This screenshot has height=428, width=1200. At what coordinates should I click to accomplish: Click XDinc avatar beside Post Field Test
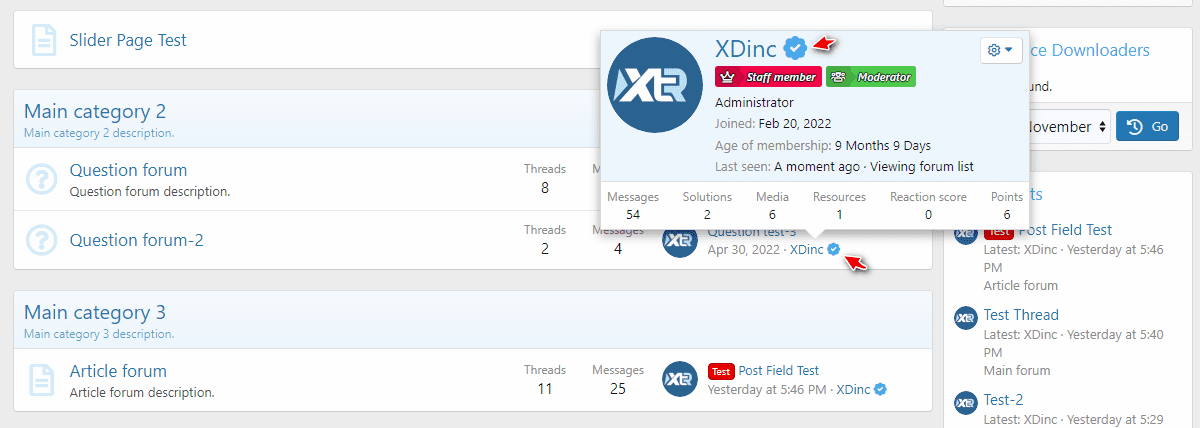680,379
